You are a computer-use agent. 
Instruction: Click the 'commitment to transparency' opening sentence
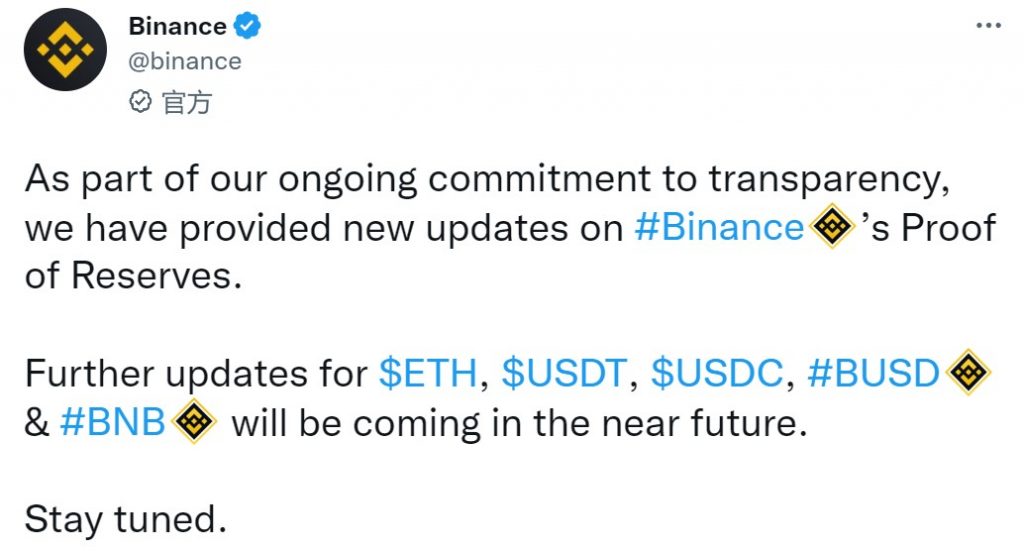[x=486, y=180]
